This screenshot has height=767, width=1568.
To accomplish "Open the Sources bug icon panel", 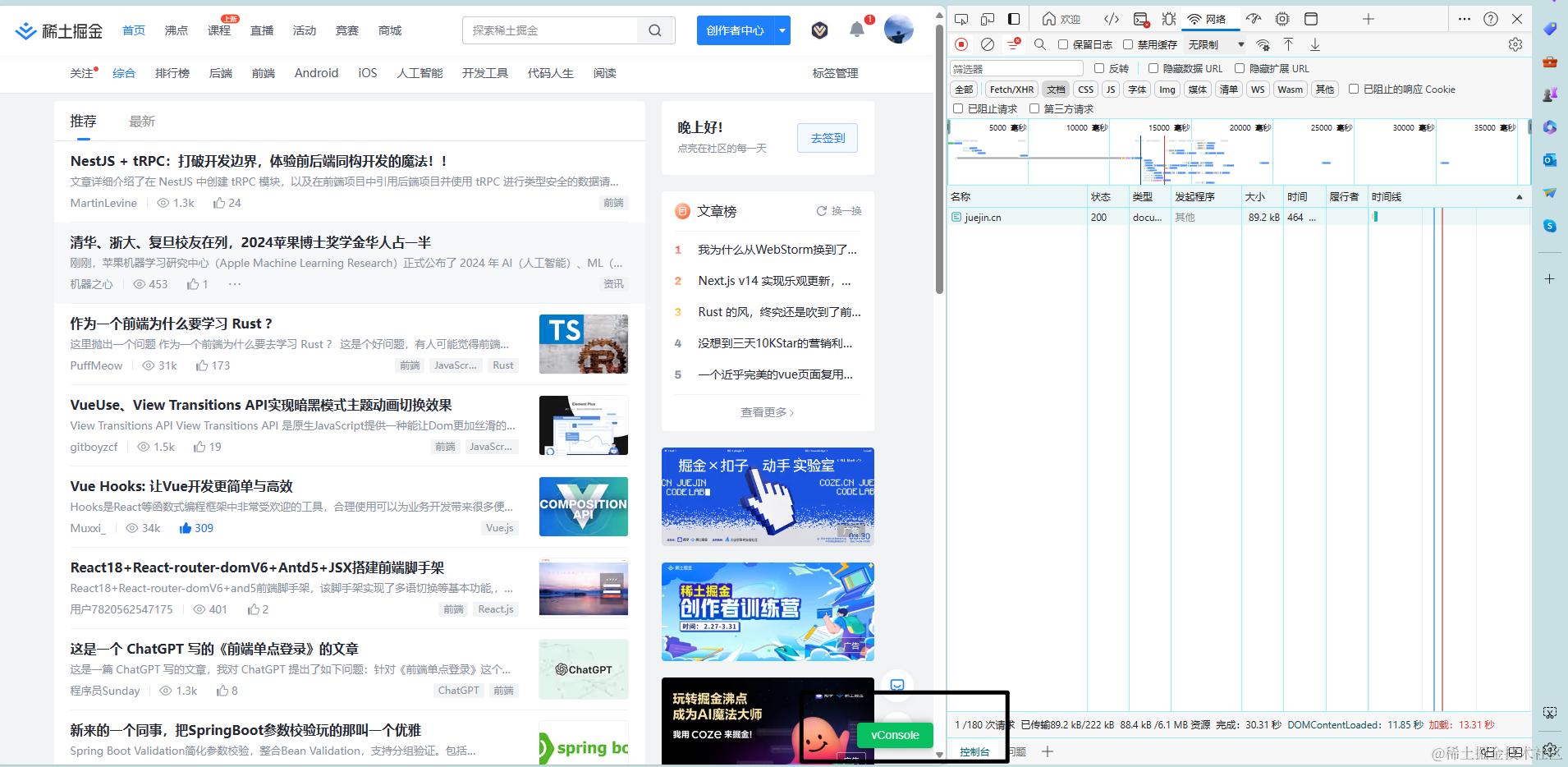I will coord(1169,19).
